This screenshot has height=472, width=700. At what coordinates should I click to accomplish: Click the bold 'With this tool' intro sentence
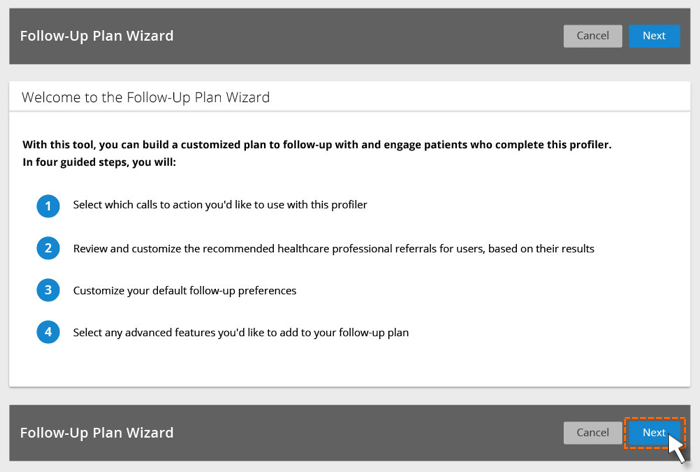[317, 144]
